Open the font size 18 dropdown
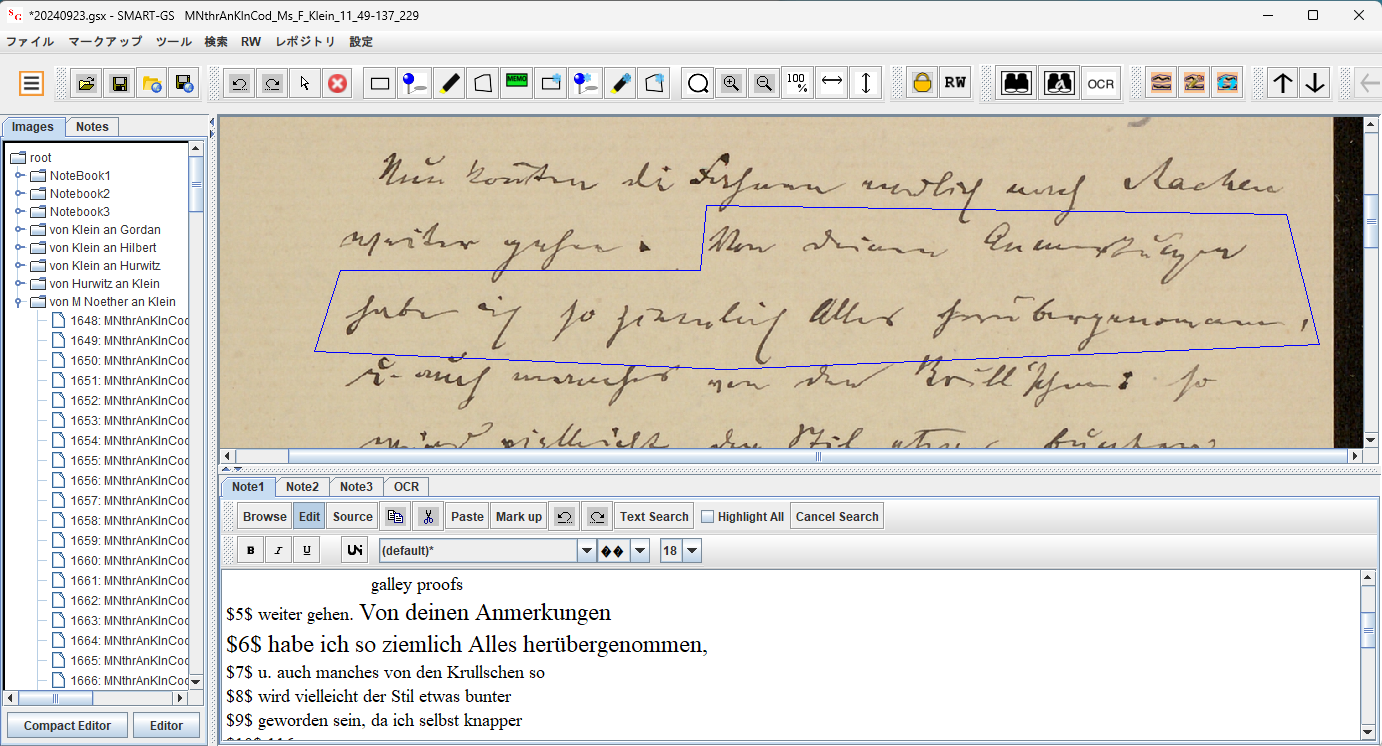The height and width of the screenshot is (746, 1382). coord(692,550)
